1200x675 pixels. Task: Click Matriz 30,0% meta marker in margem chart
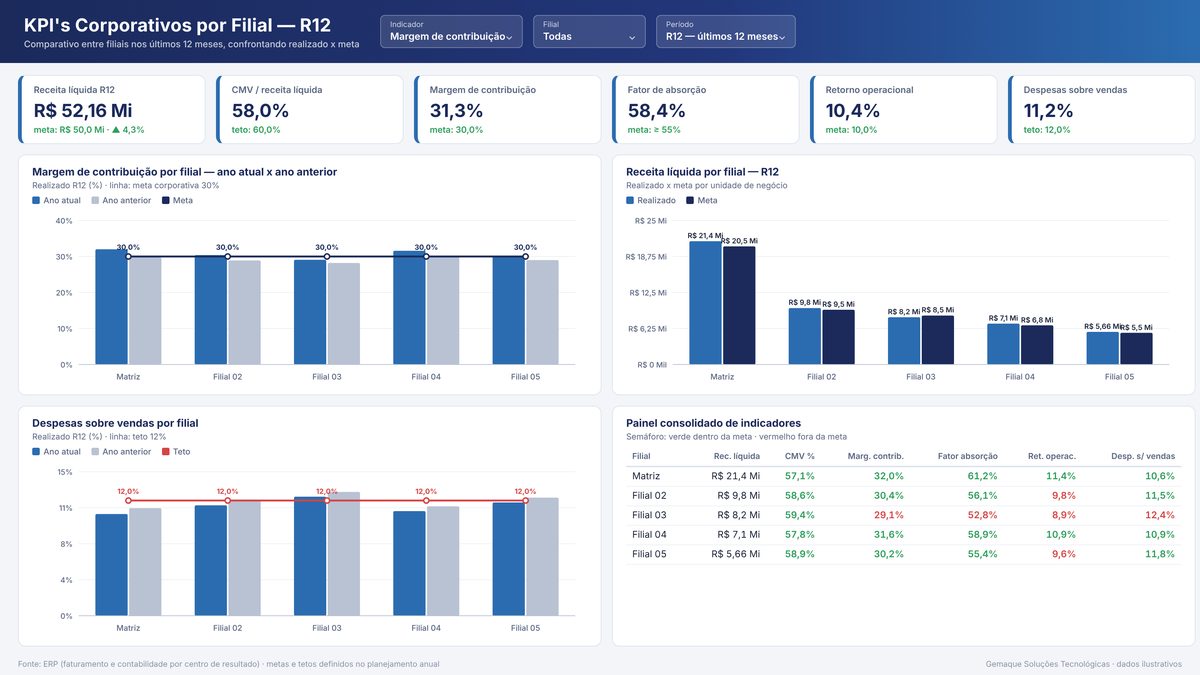tap(128, 257)
